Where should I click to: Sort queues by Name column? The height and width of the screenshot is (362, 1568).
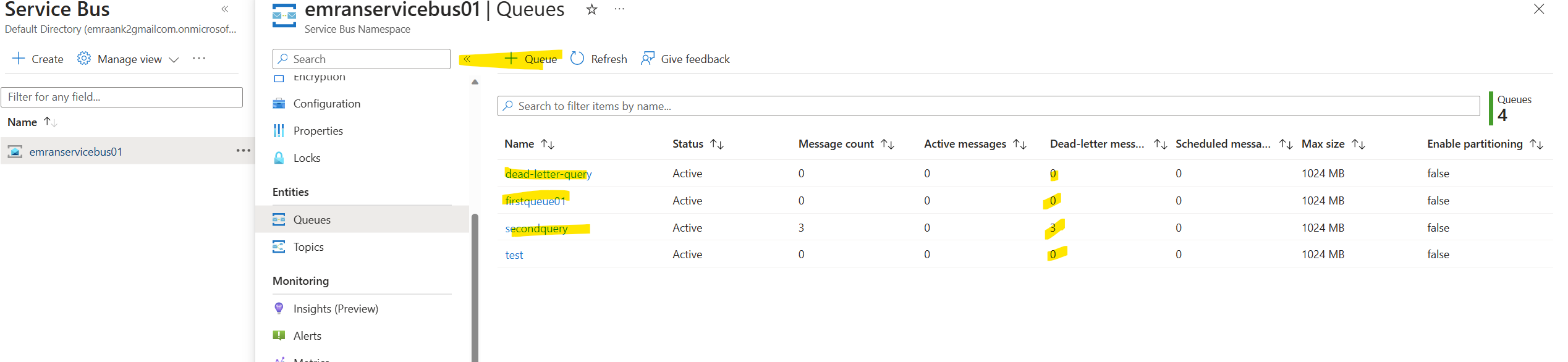529,144
